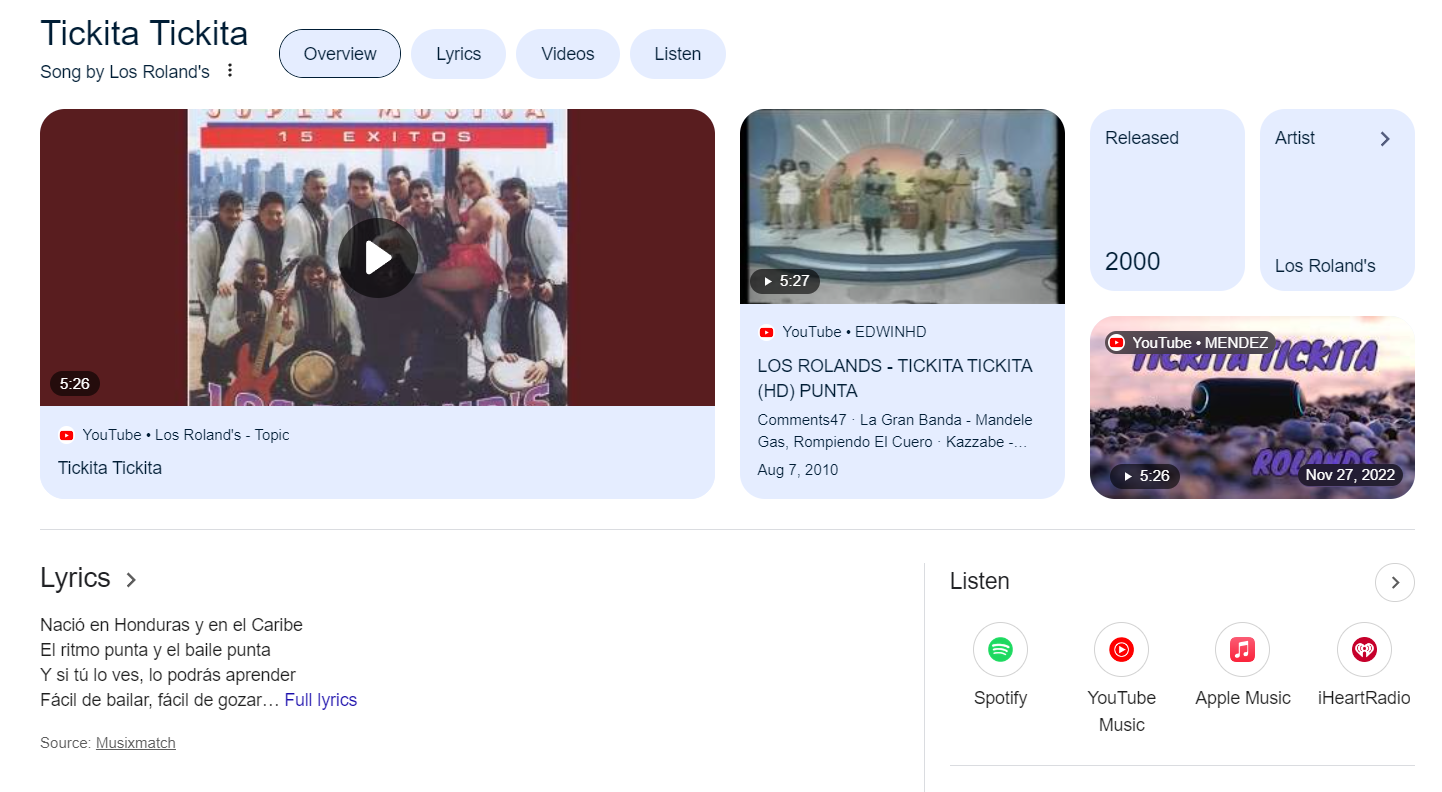Click the lyric line 'Y si tú lo ves, lo podrás aprender'
1442x792 pixels.
point(168,675)
